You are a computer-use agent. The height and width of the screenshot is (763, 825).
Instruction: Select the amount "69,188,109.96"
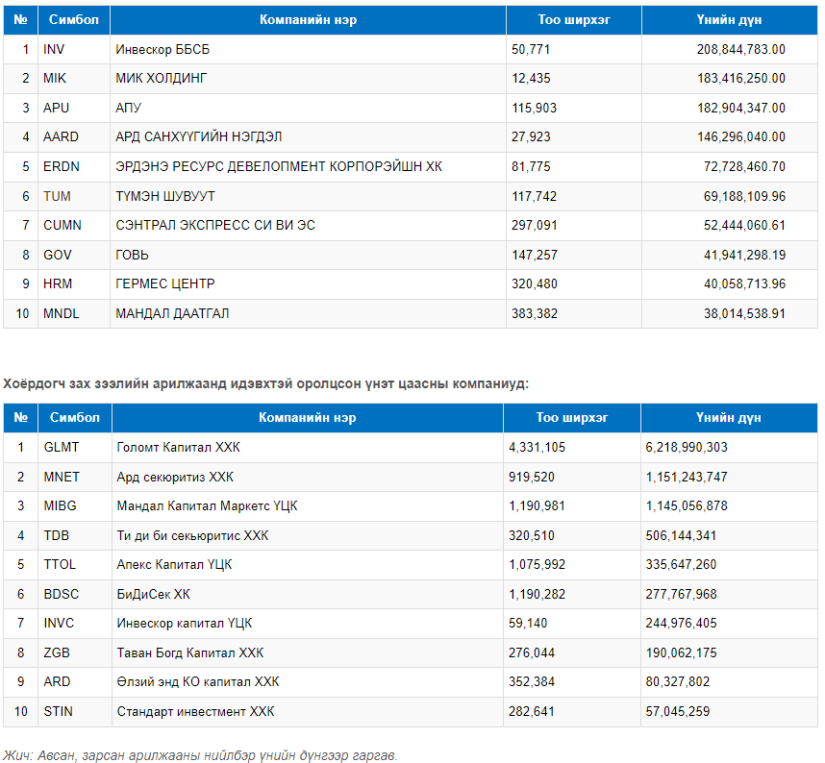pos(744,196)
